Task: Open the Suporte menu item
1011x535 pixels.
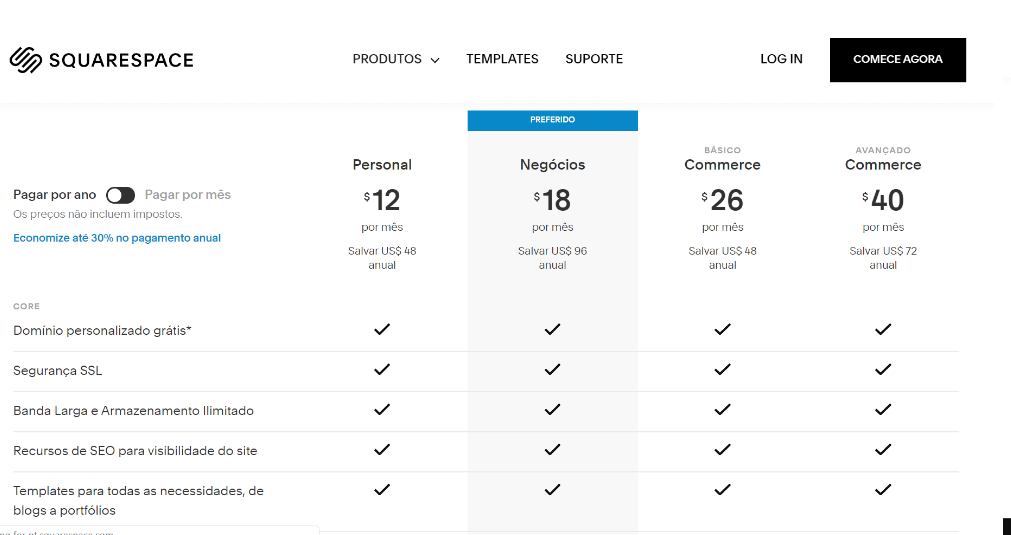Action: pyautogui.click(x=594, y=59)
